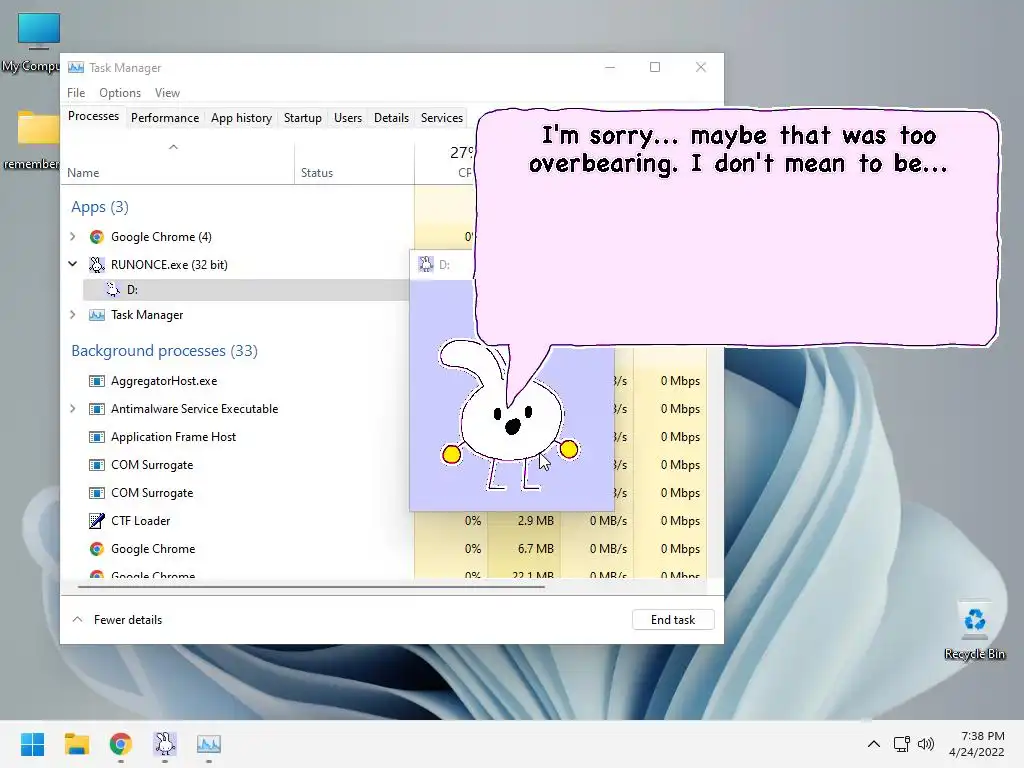Click the Background processes (33) heading
The image size is (1024, 768).
tap(165, 351)
